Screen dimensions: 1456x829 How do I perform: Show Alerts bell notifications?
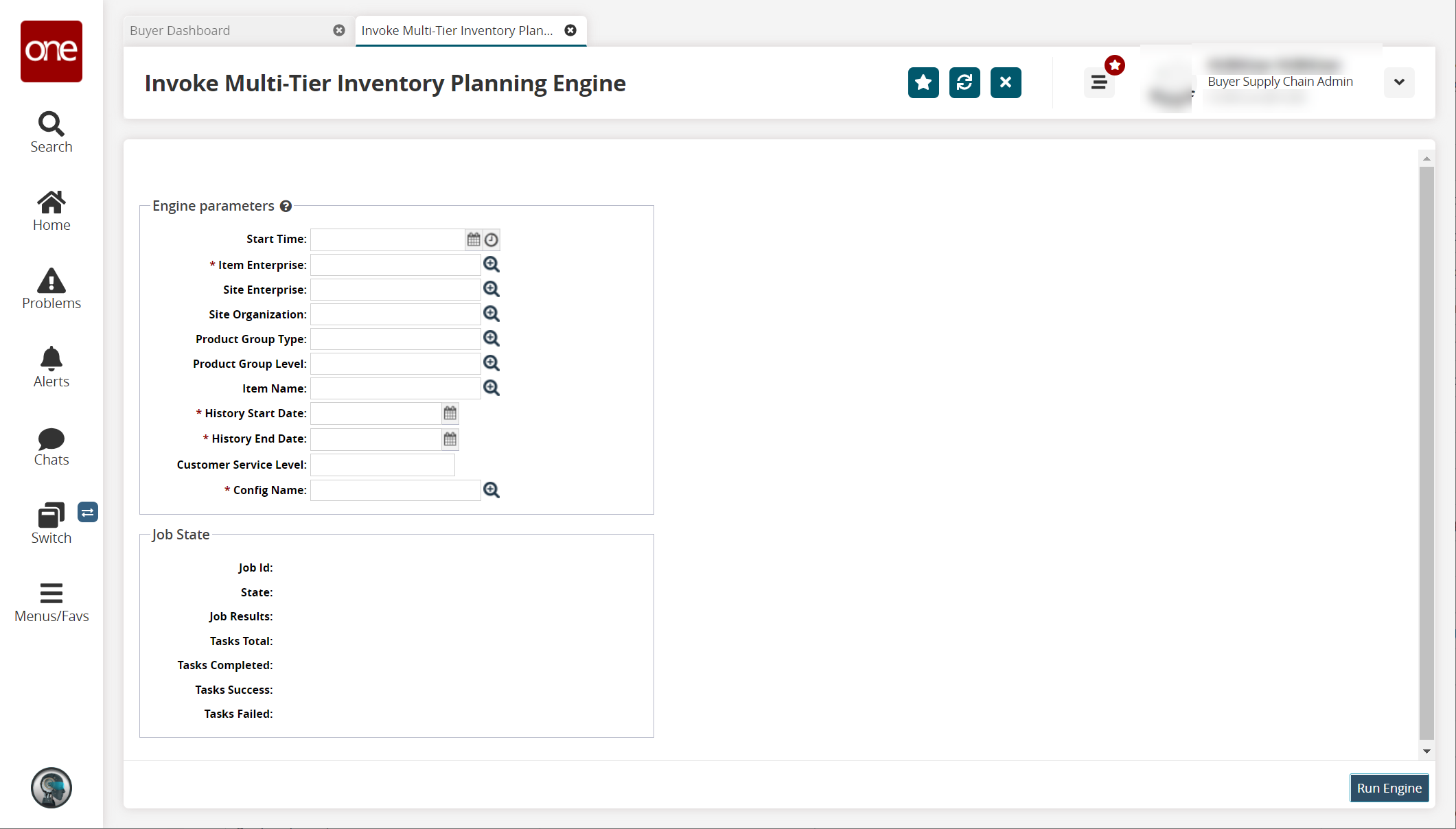pyautogui.click(x=51, y=366)
